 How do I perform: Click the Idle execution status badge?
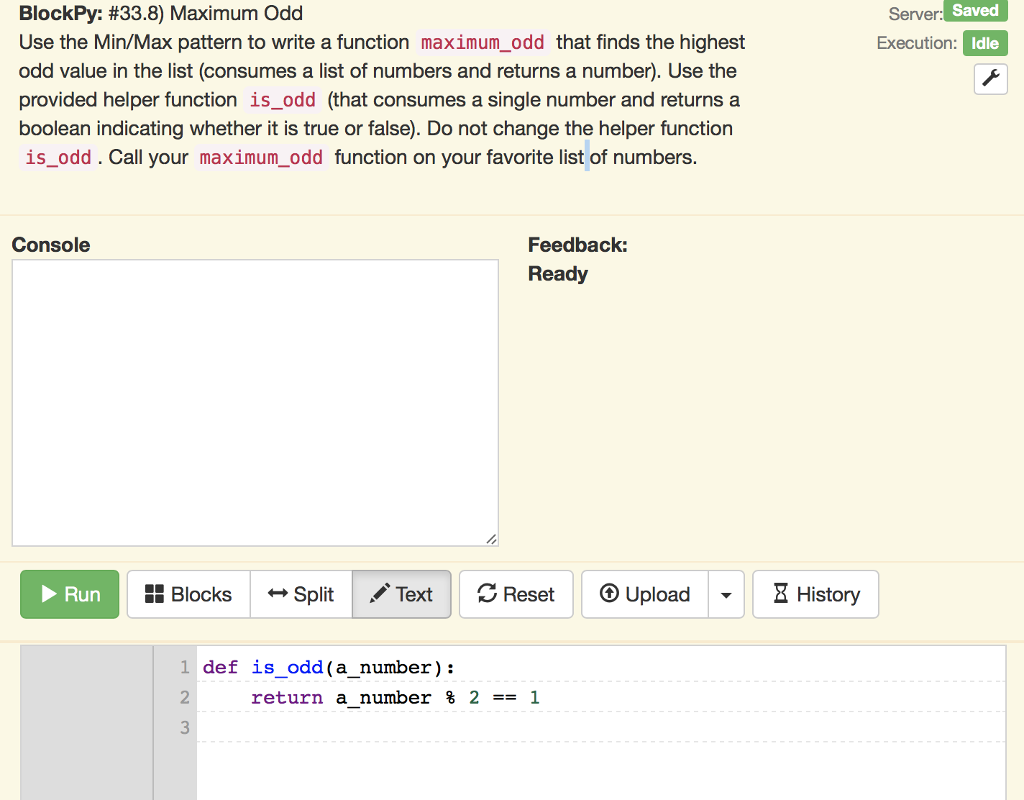click(988, 43)
